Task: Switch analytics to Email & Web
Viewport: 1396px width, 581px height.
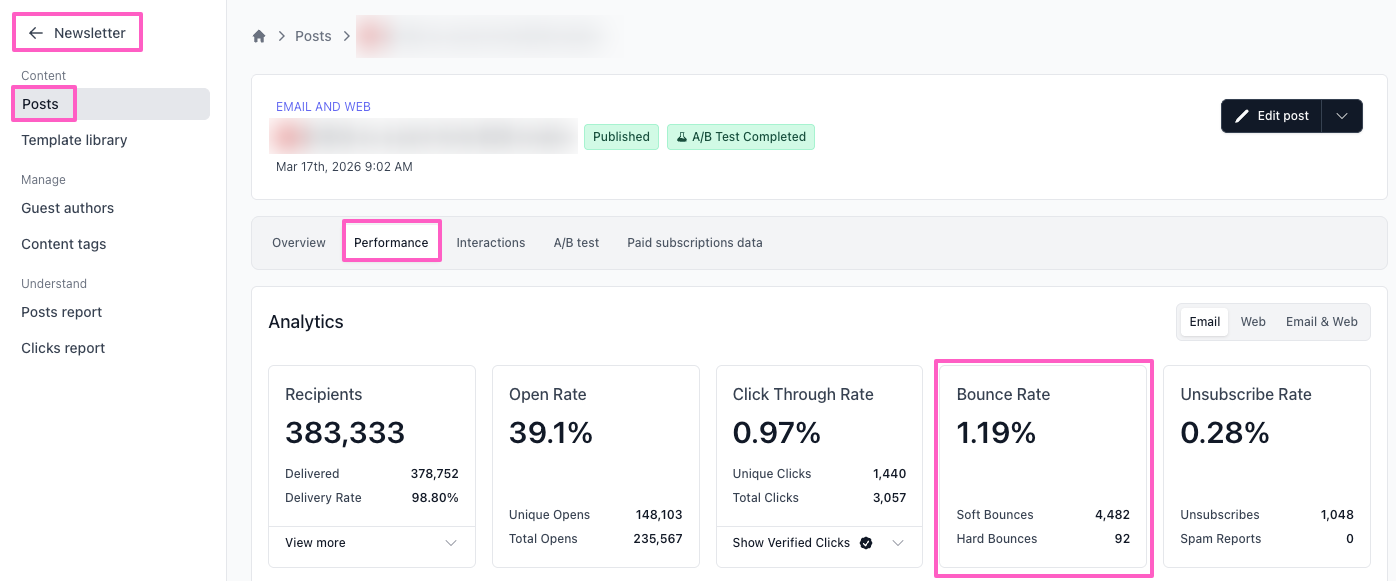Action: pyautogui.click(x=1321, y=322)
